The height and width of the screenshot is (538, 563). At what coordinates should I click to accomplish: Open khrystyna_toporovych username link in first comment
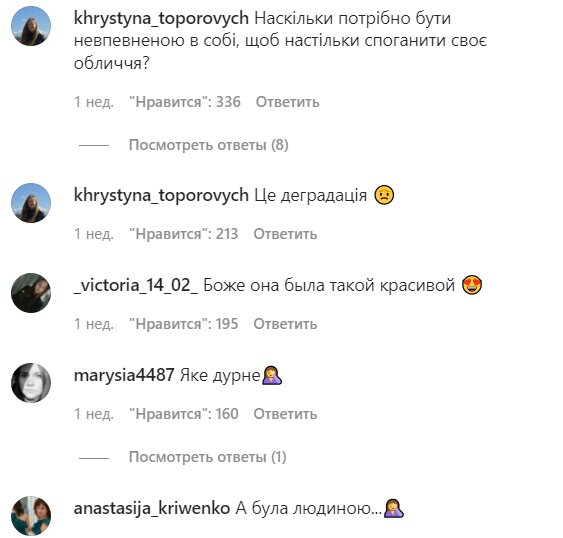161,19
